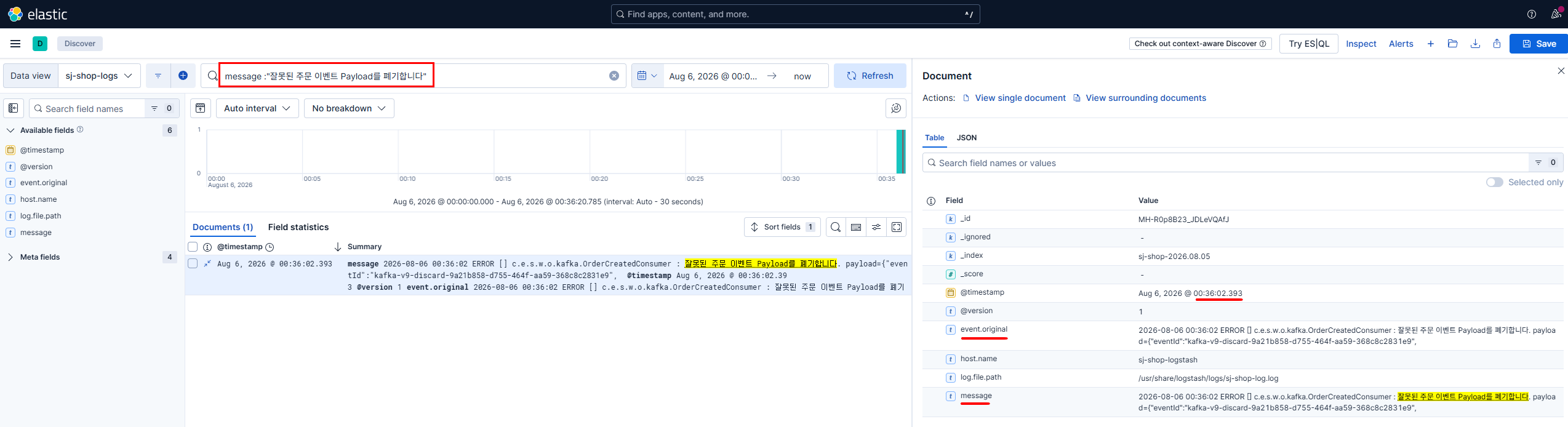Open the Auto interval dropdown

[x=257, y=108]
